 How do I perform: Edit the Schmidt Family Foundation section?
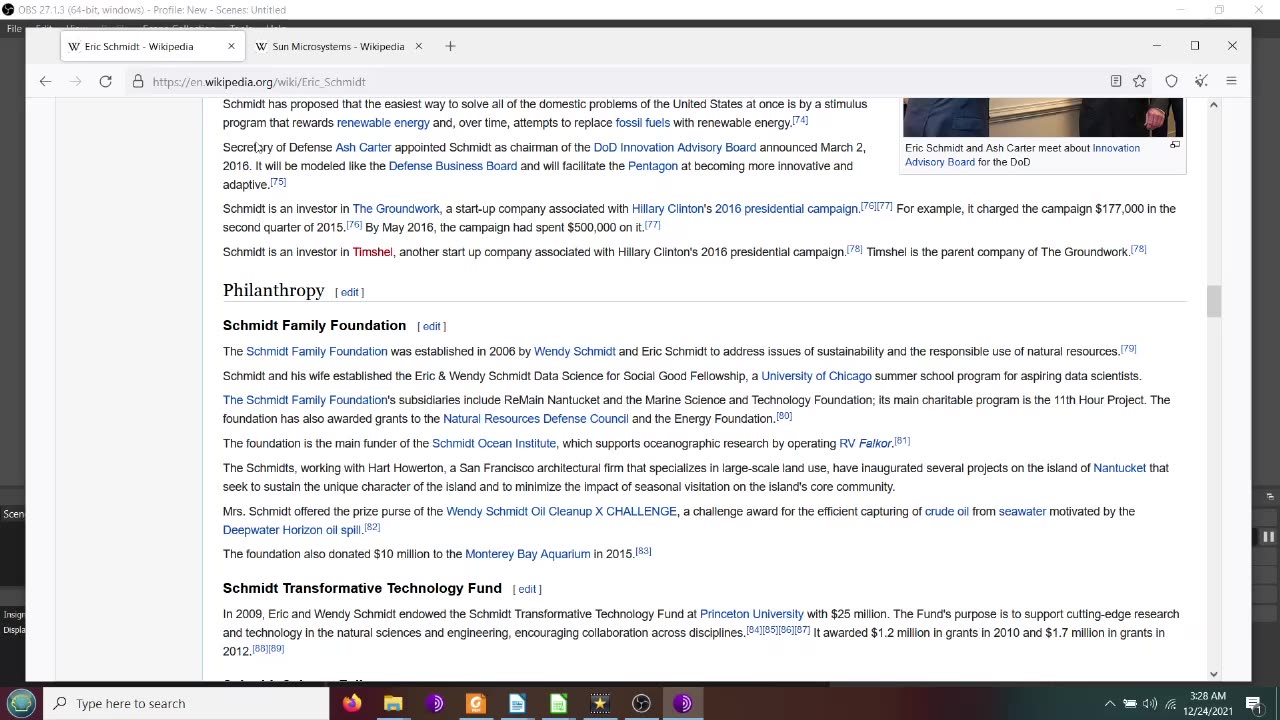coord(431,326)
